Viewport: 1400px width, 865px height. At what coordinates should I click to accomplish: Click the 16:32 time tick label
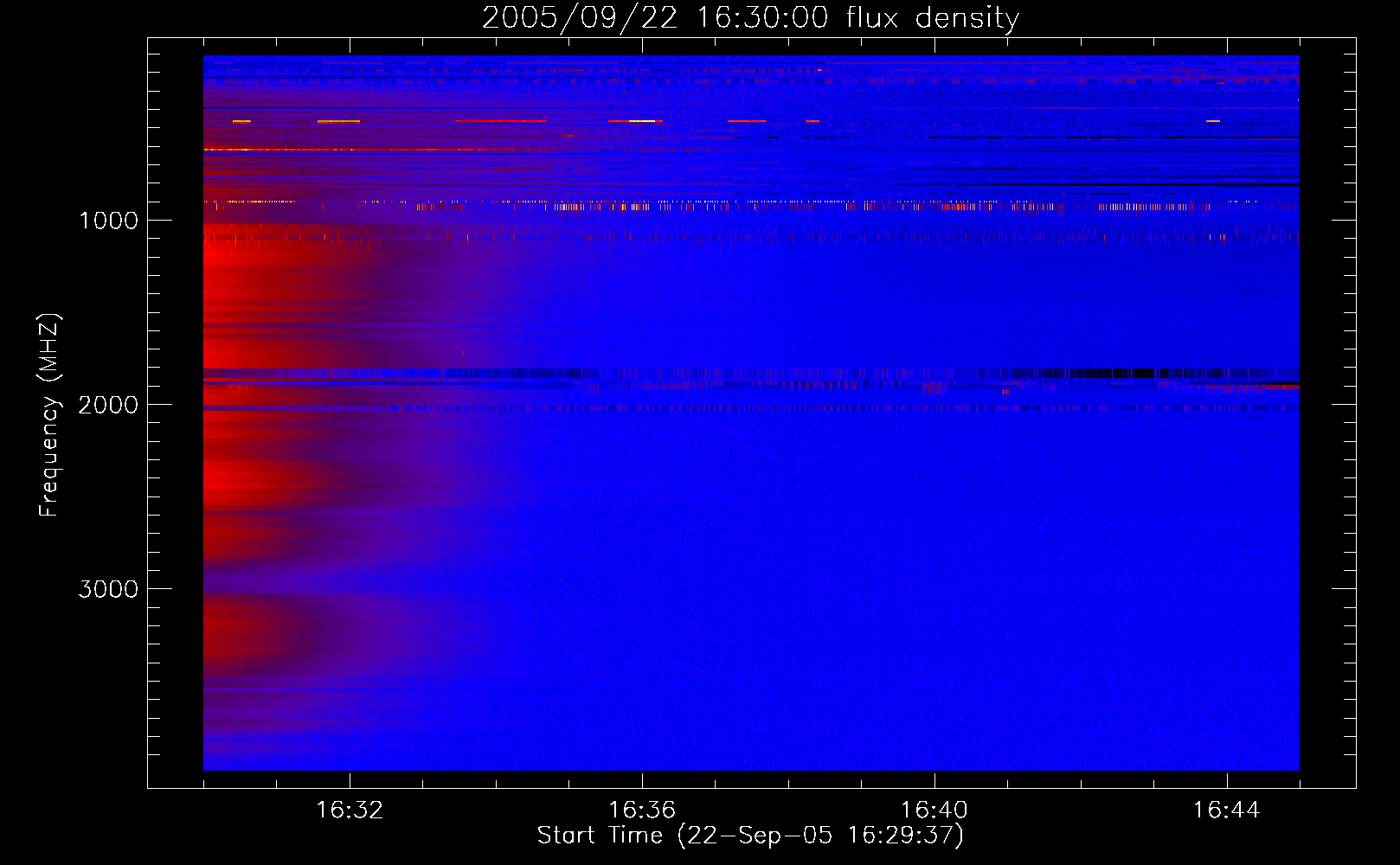tap(350, 811)
